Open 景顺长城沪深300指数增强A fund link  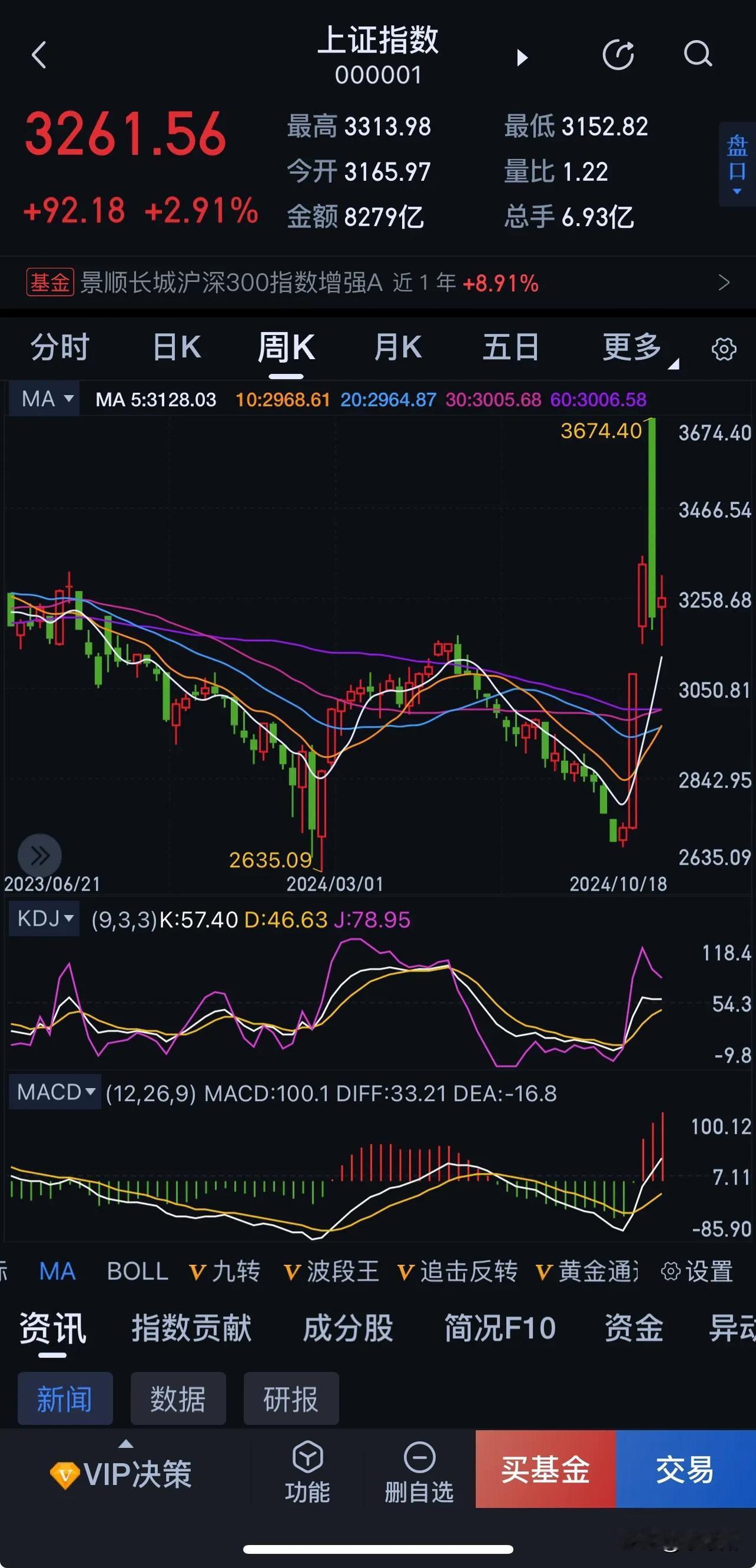[232, 283]
